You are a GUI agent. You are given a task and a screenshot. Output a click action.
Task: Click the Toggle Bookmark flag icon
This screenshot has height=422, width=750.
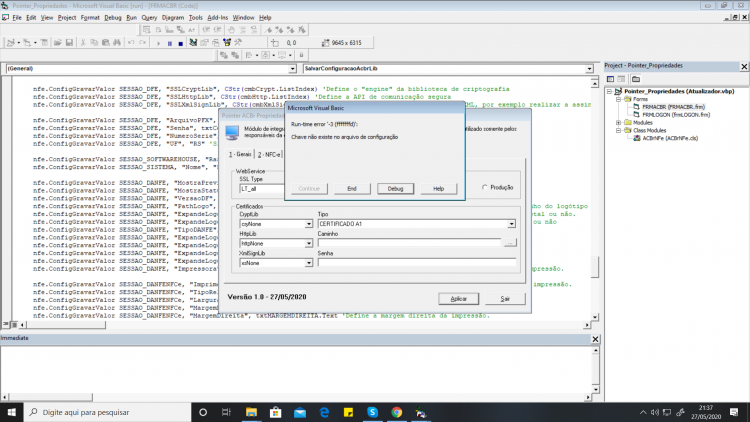[x=268, y=30]
